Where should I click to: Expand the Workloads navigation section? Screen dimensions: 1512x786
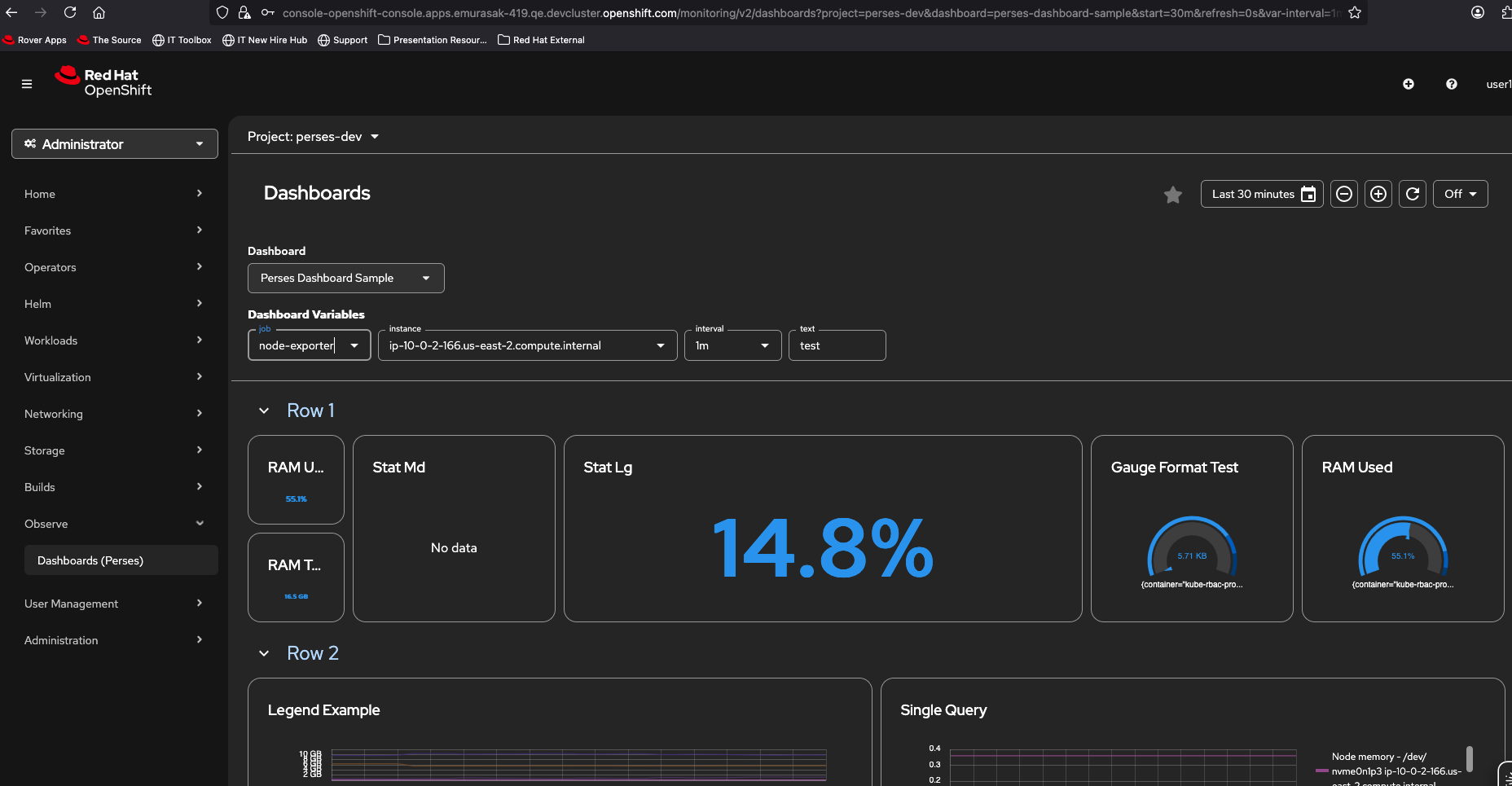point(114,340)
